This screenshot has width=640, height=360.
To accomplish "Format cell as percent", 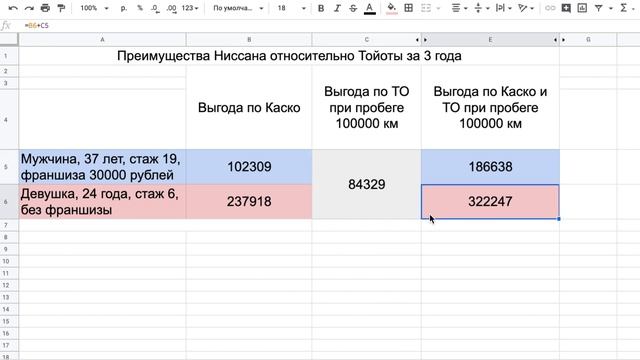I will pyautogui.click(x=140, y=8).
